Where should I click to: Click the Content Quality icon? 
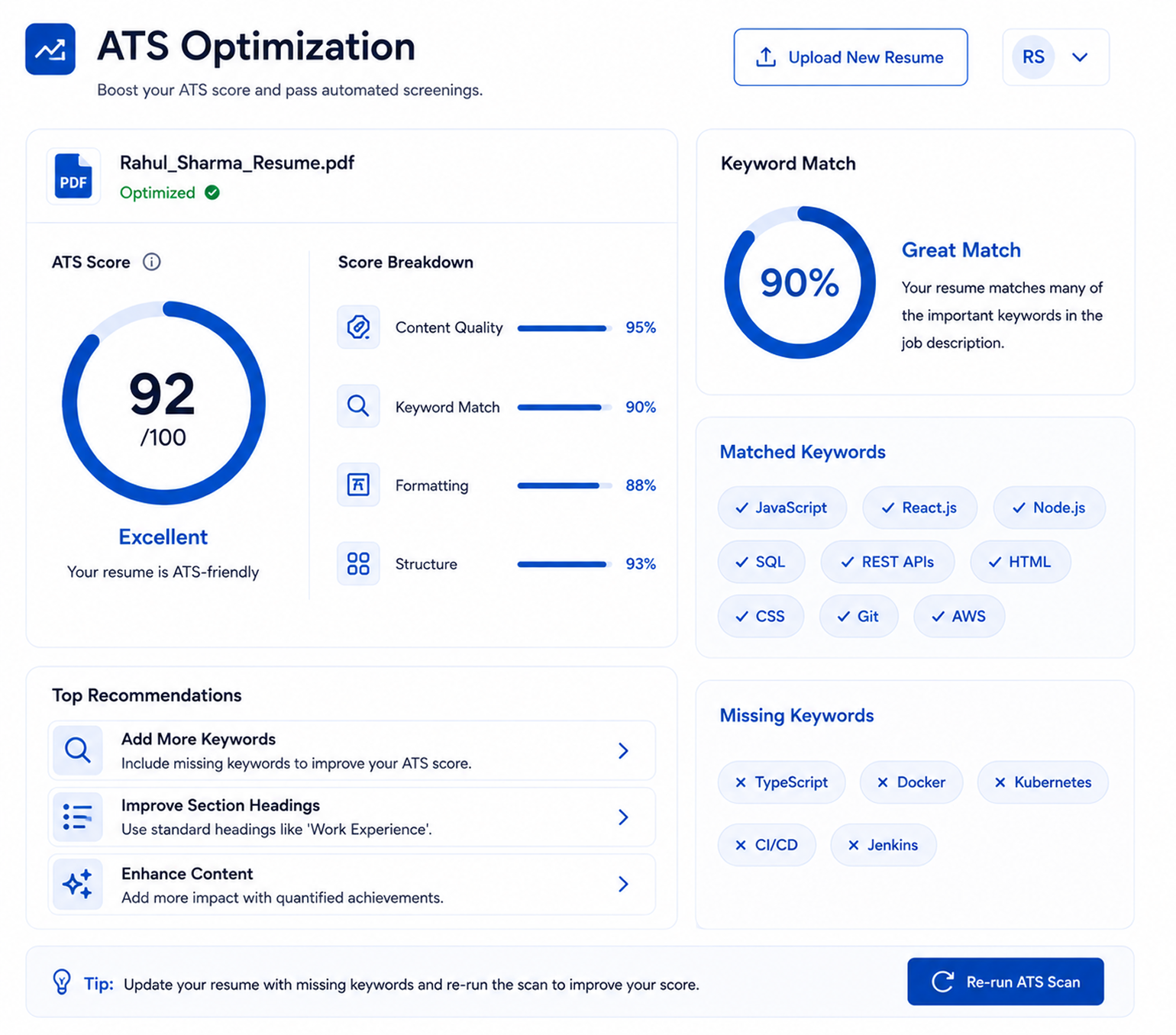tap(358, 327)
